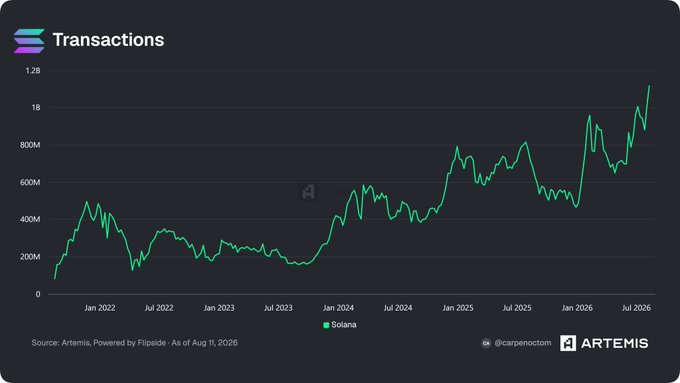Click the source attribution text line

[134, 343]
